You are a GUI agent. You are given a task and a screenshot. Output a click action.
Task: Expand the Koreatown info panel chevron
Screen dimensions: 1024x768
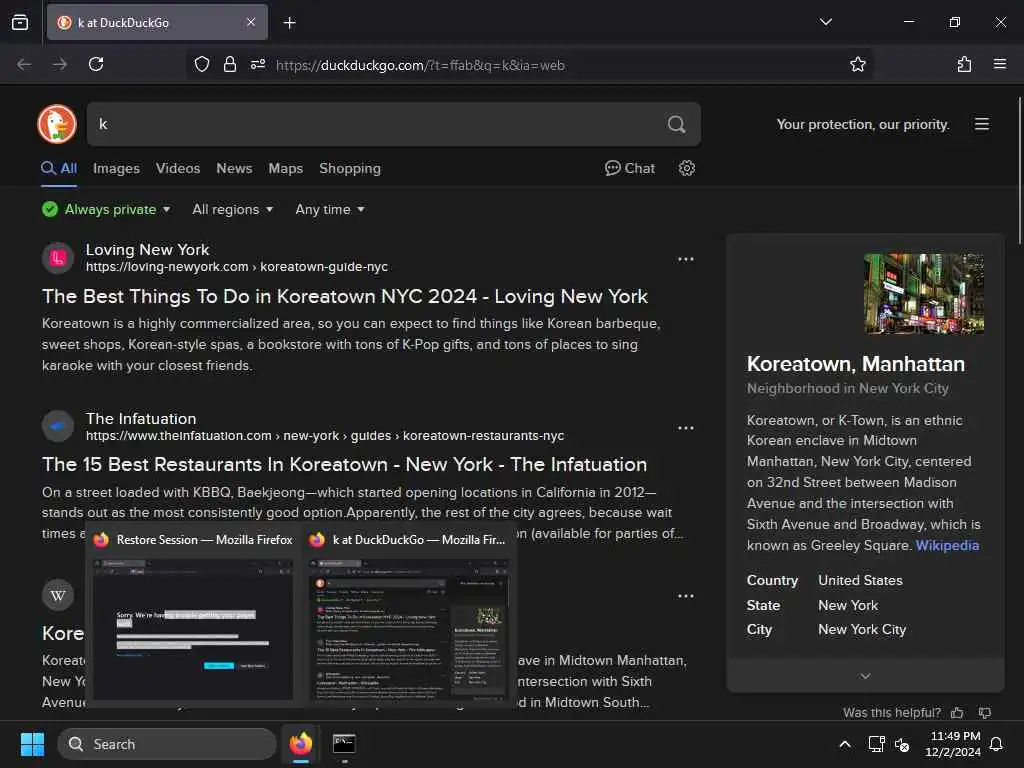point(865,676)
